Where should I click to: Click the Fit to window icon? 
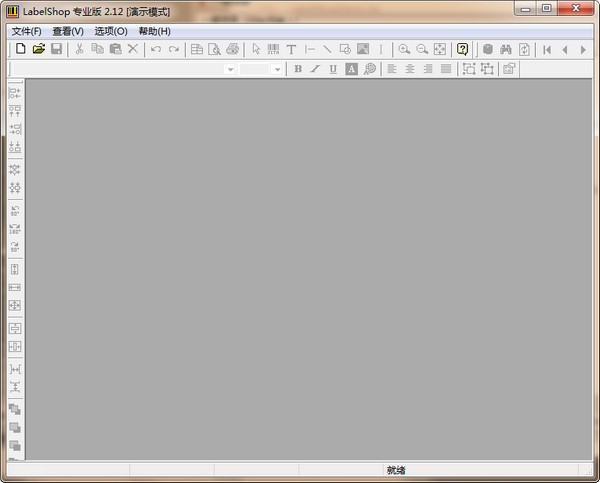pyautogui.click(x=440, y=49)
